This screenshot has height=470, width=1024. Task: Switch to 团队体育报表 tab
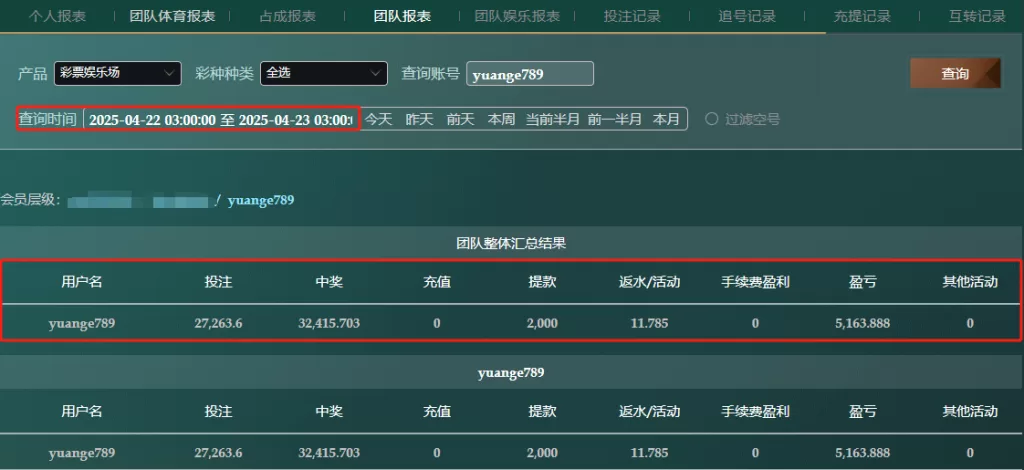coord(172,16)
